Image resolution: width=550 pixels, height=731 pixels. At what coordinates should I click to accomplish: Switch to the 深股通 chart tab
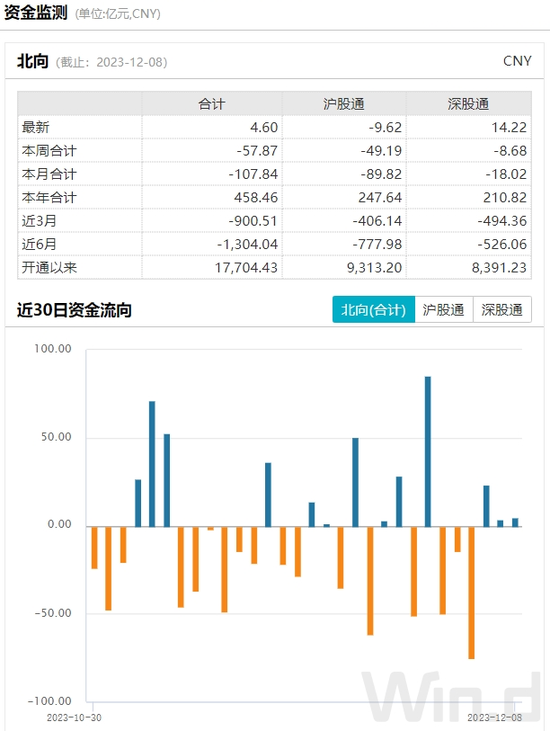502,310
